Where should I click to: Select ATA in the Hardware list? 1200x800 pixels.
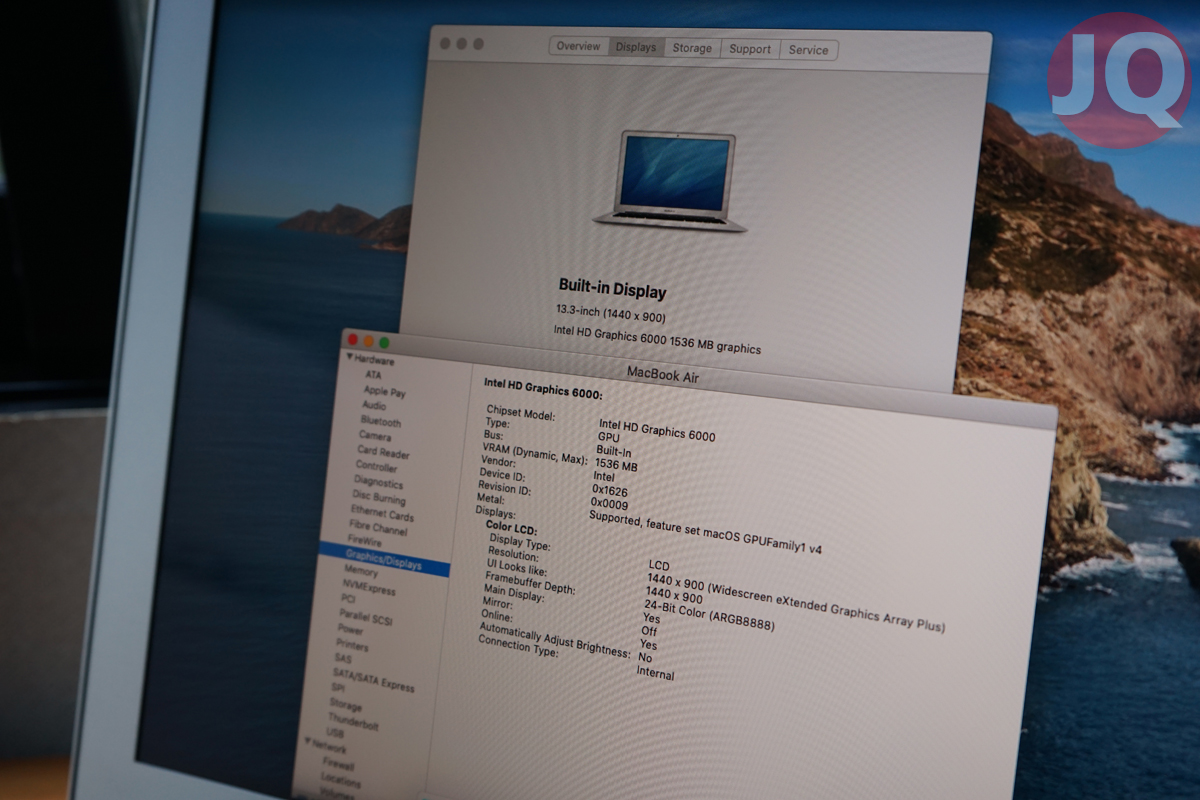coord(373,375)
